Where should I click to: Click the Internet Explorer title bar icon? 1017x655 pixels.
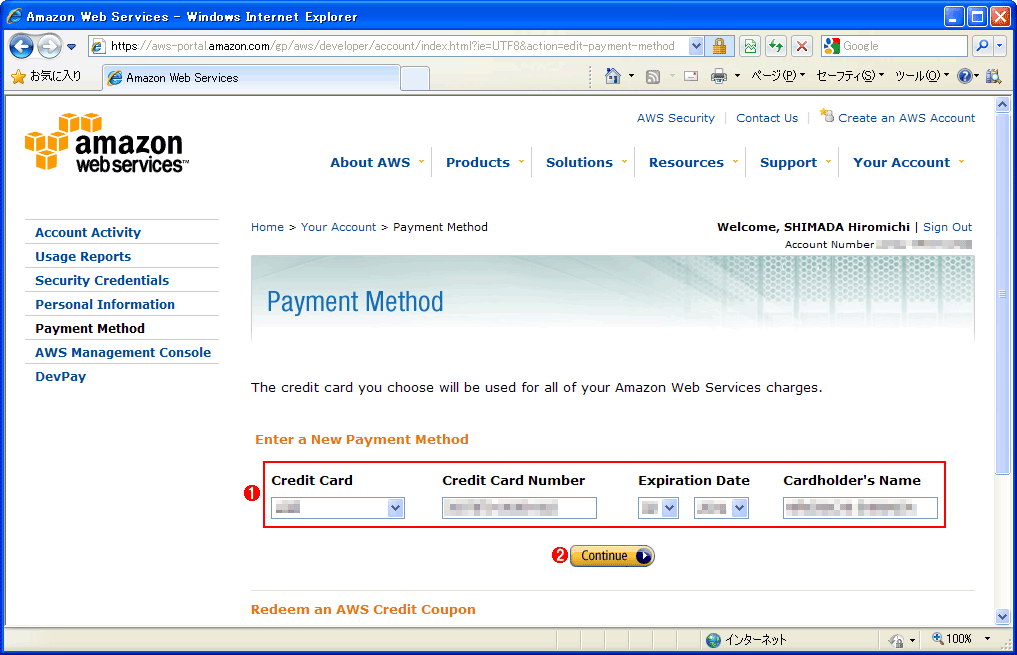coord(14,16)
